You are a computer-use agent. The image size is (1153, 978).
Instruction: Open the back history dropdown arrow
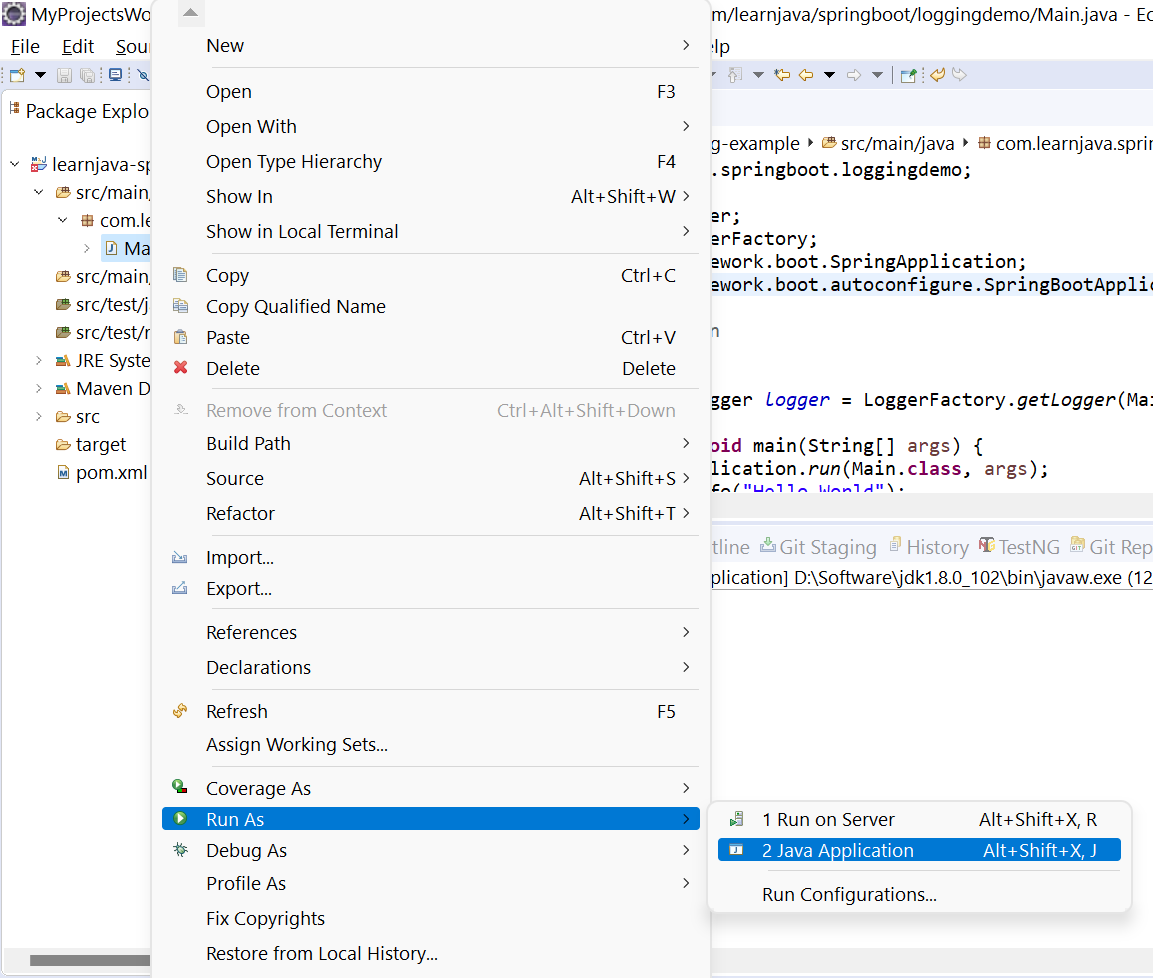pyautogui.click(x=829, y=75)
